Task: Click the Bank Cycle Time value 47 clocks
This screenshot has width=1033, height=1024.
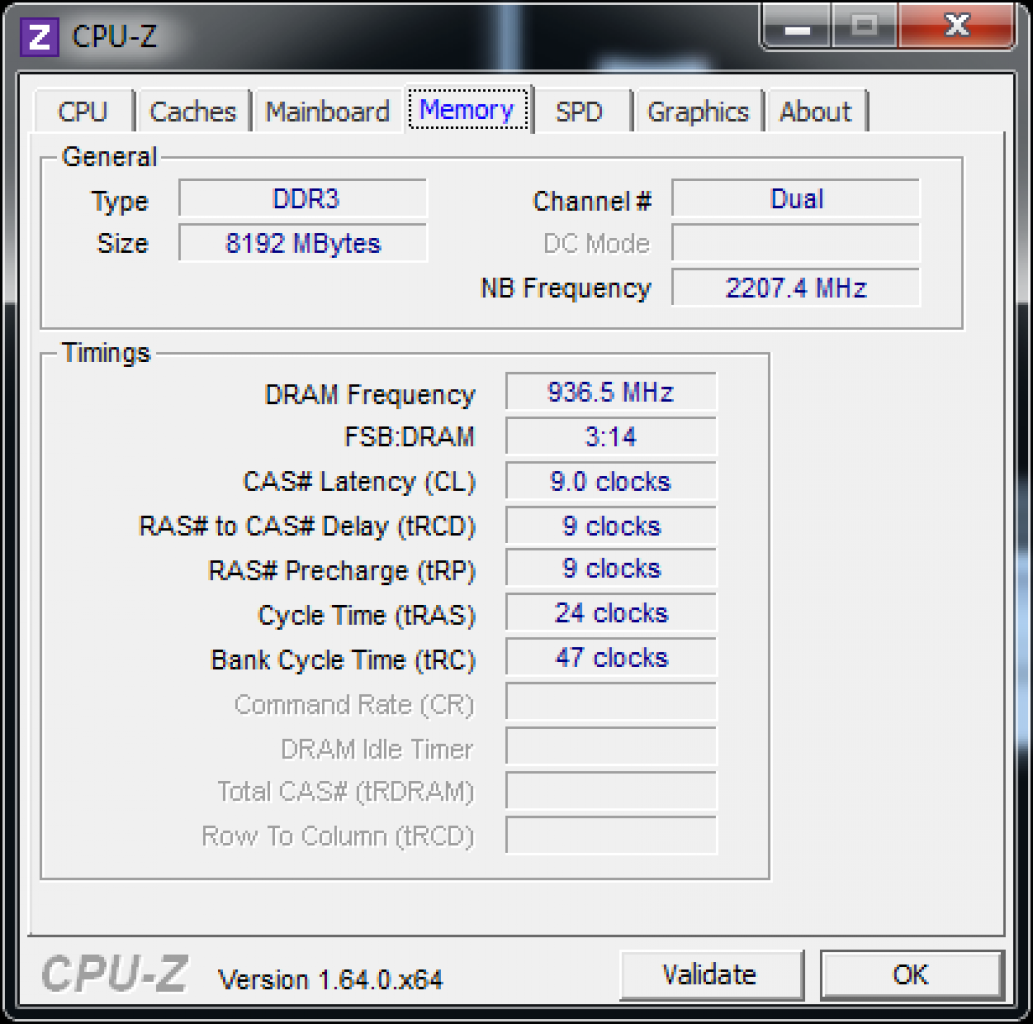Action: [x=611, y=658]
